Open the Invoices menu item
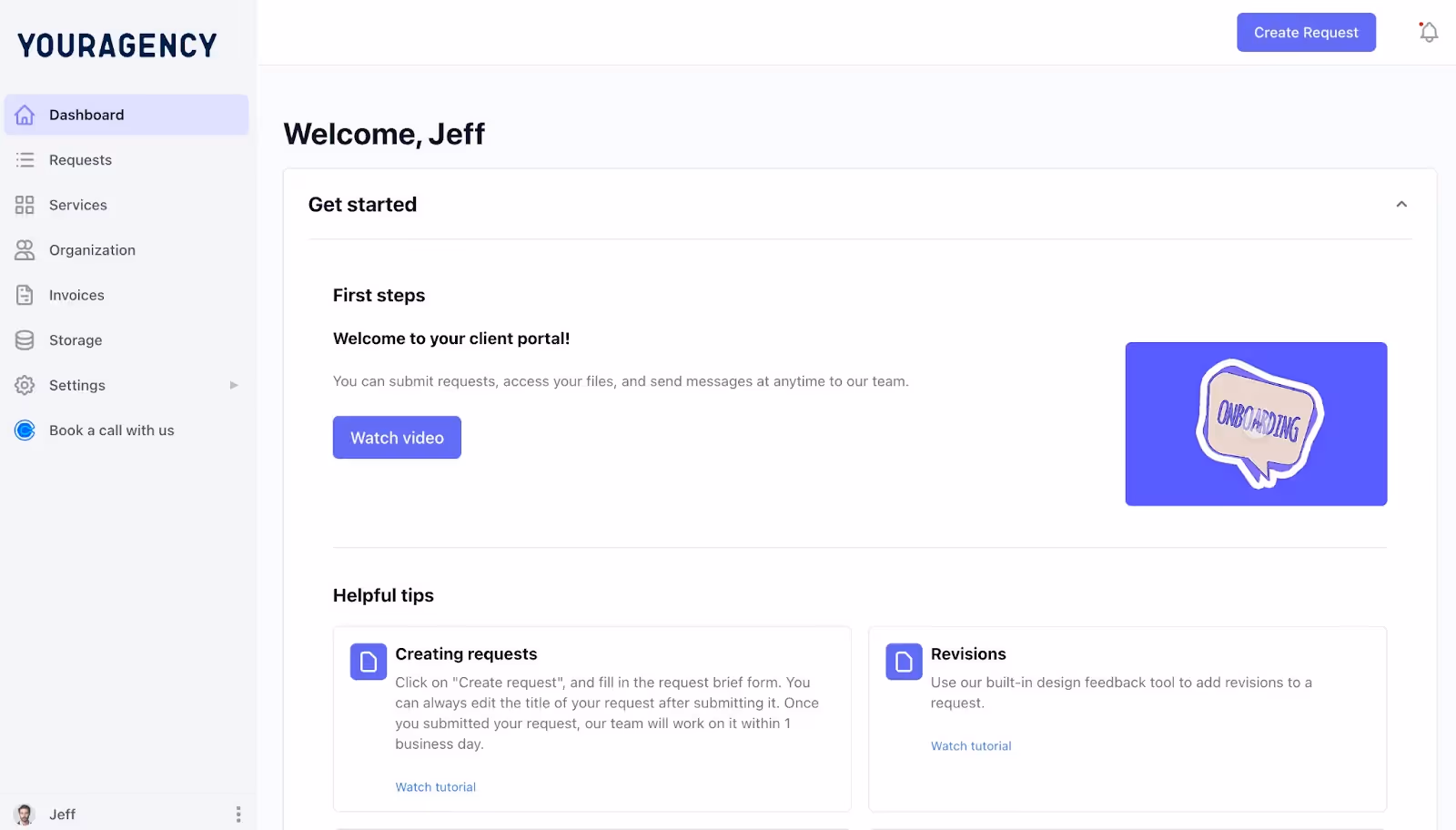 point(126,295)
